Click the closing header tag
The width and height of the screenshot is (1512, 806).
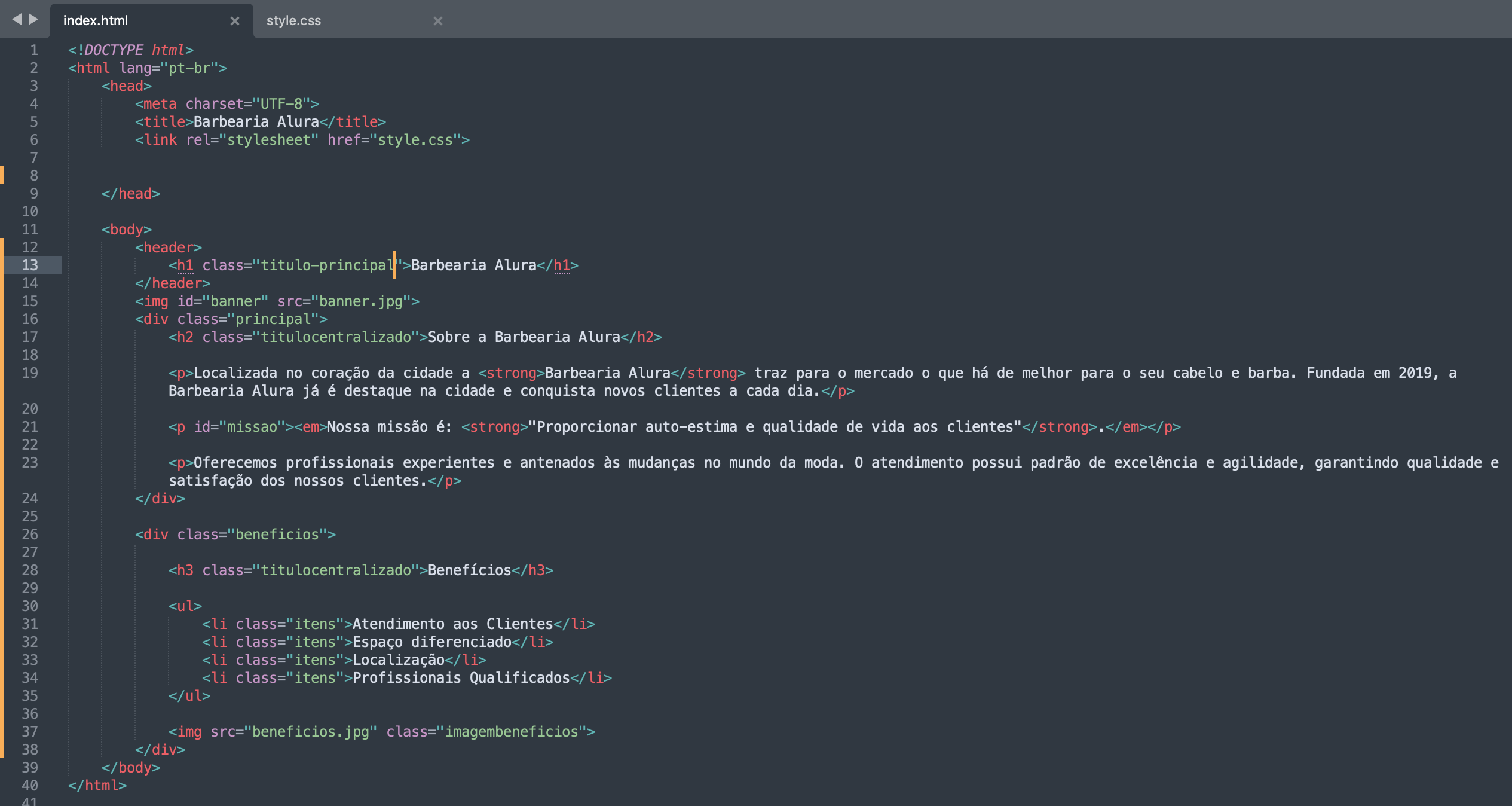[173, 283]
